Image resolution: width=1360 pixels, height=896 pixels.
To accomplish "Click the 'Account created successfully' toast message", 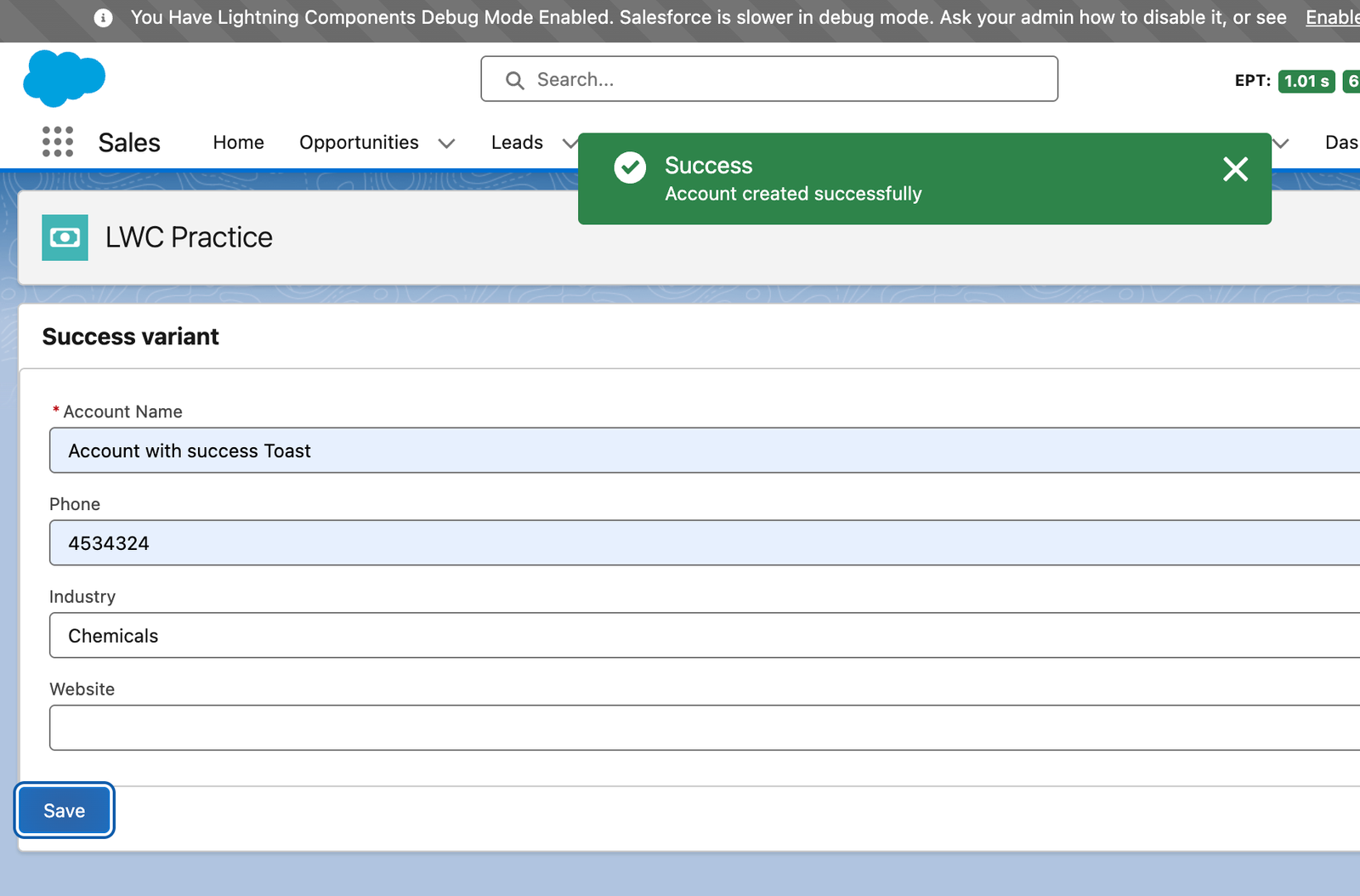I will click(x=793, y=194).
